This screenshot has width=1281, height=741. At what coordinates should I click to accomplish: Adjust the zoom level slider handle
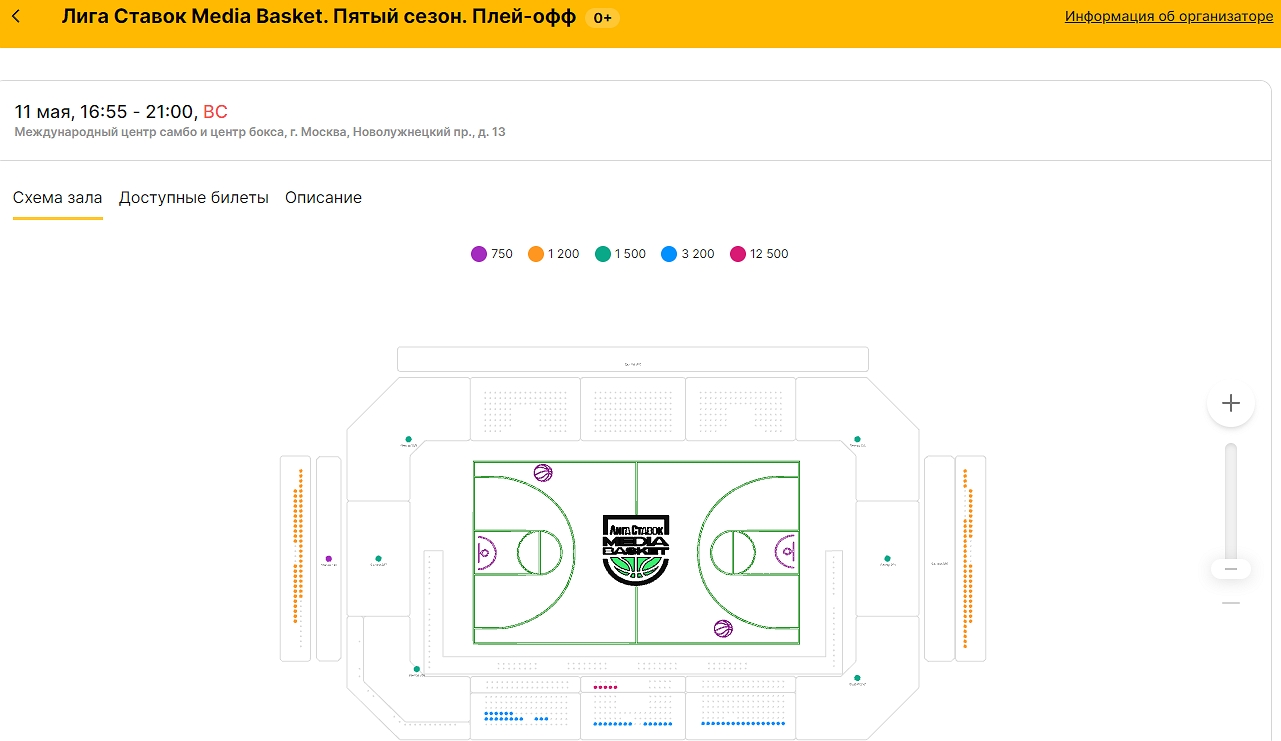1231,568
